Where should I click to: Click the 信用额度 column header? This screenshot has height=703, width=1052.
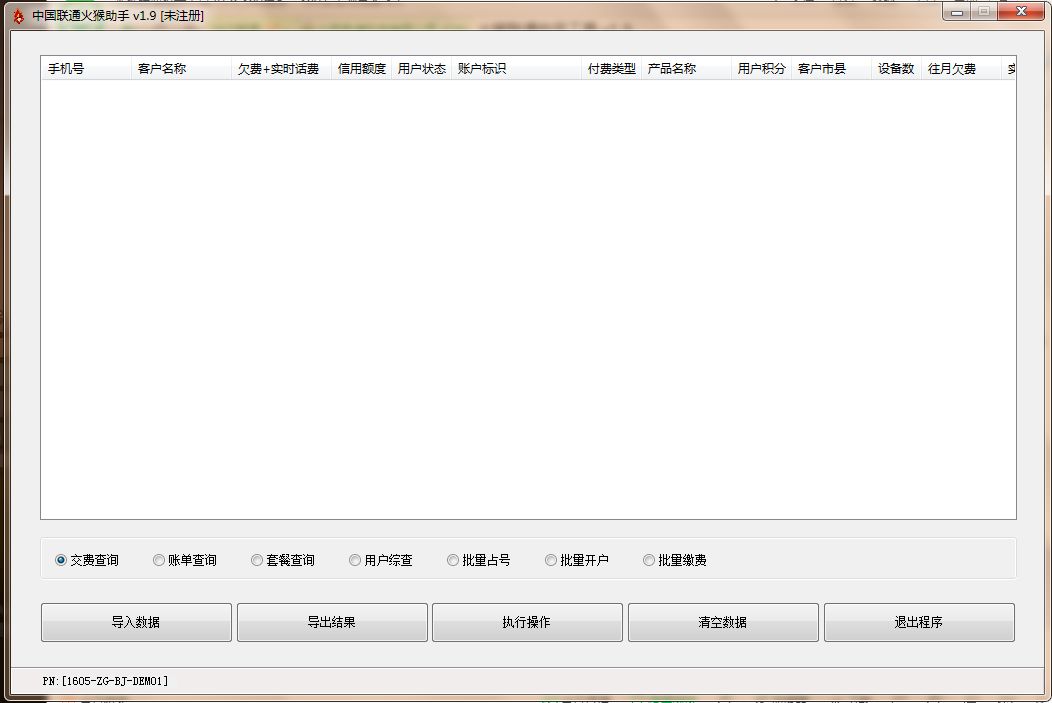click(362, 68)
